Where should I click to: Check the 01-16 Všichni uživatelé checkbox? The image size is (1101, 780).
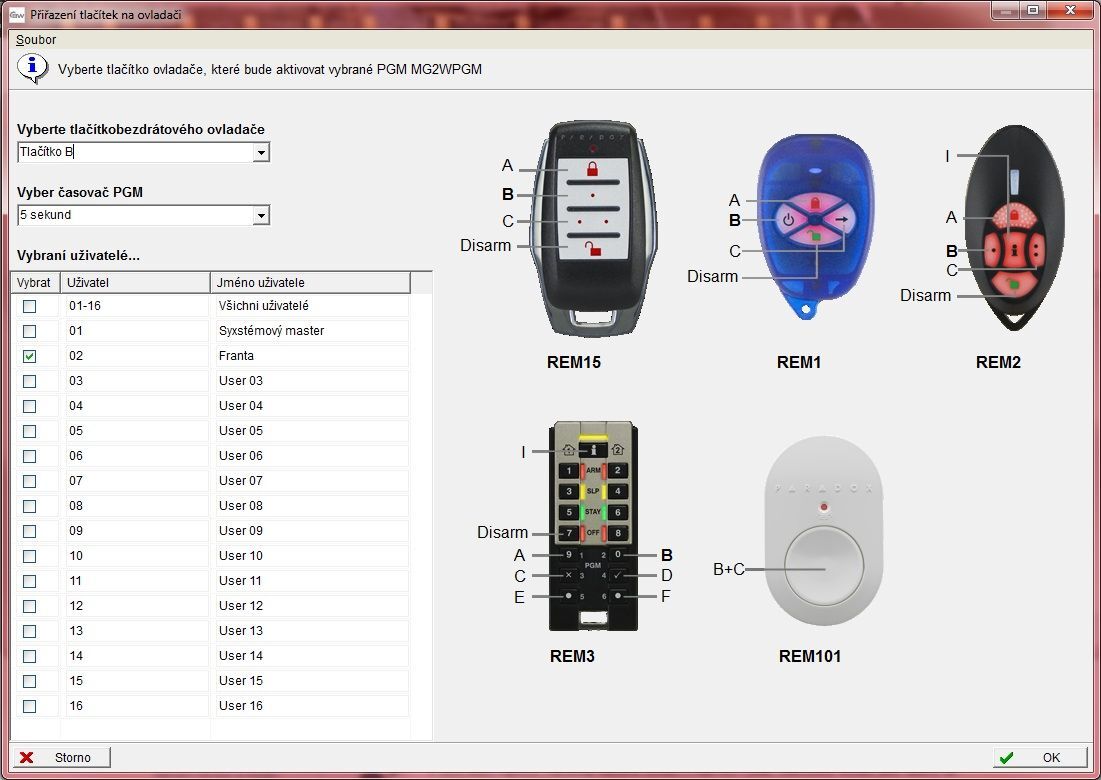29,306
